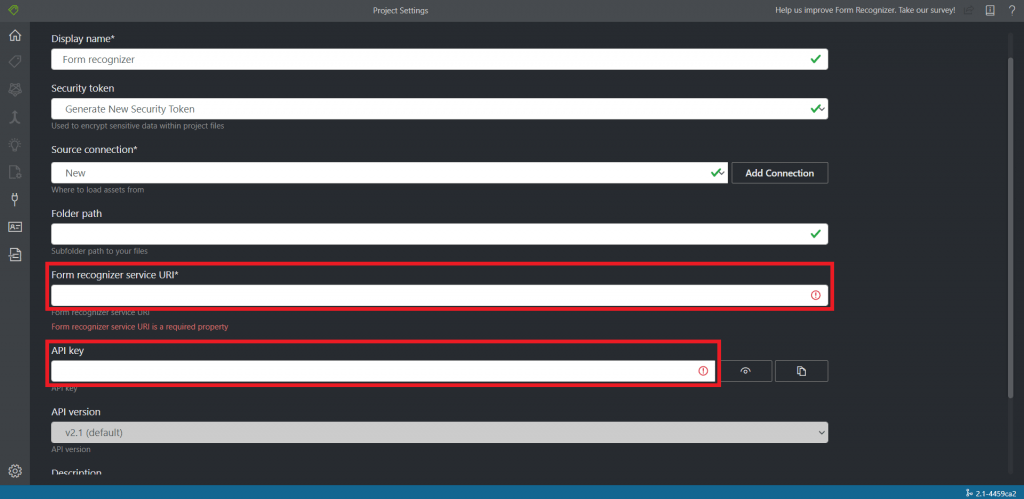
Task: Open the keyboard shortcuts book icon
Action: [990, 10]
